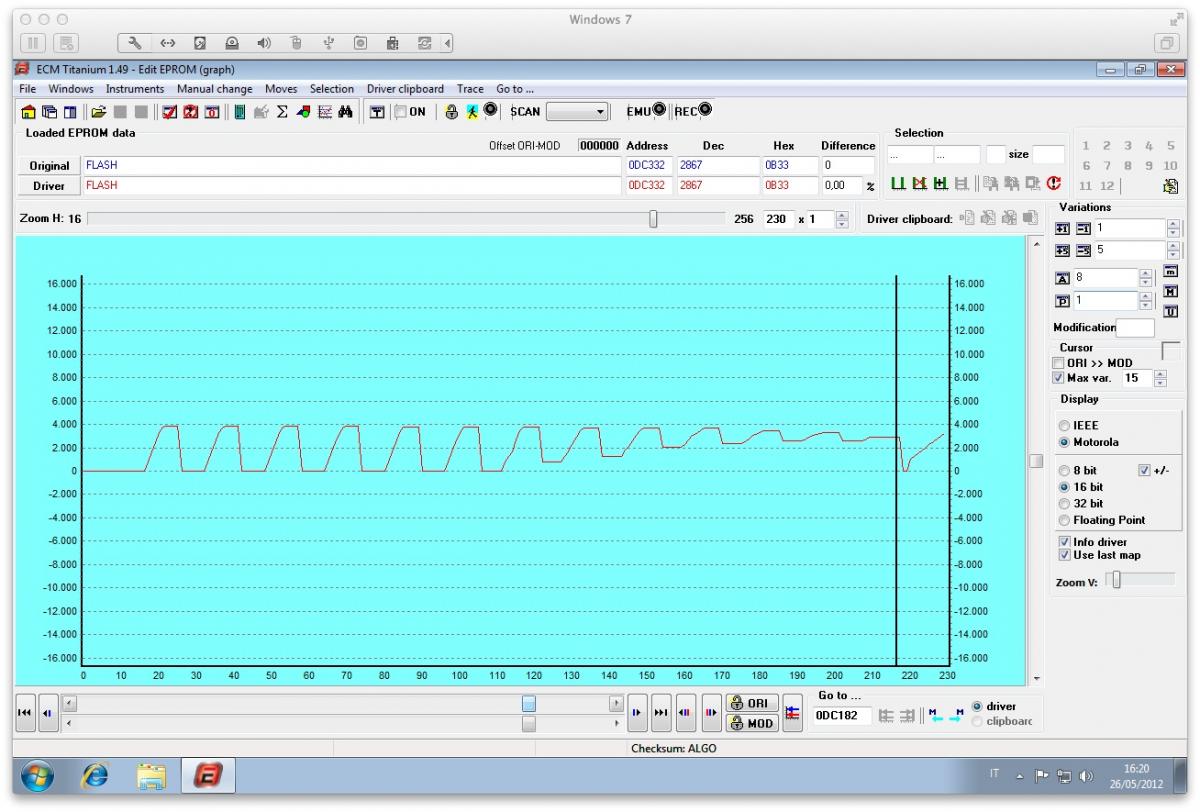The image size is (1200, 812).
Task: Click the Go to address input field
Action: 842,715
